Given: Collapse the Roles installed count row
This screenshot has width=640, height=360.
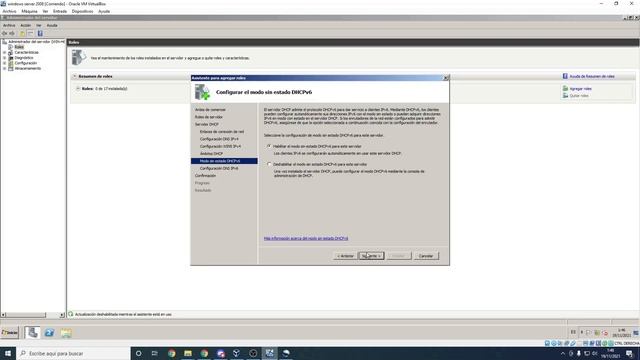Looking at the screenshot, I should point(78,88).
